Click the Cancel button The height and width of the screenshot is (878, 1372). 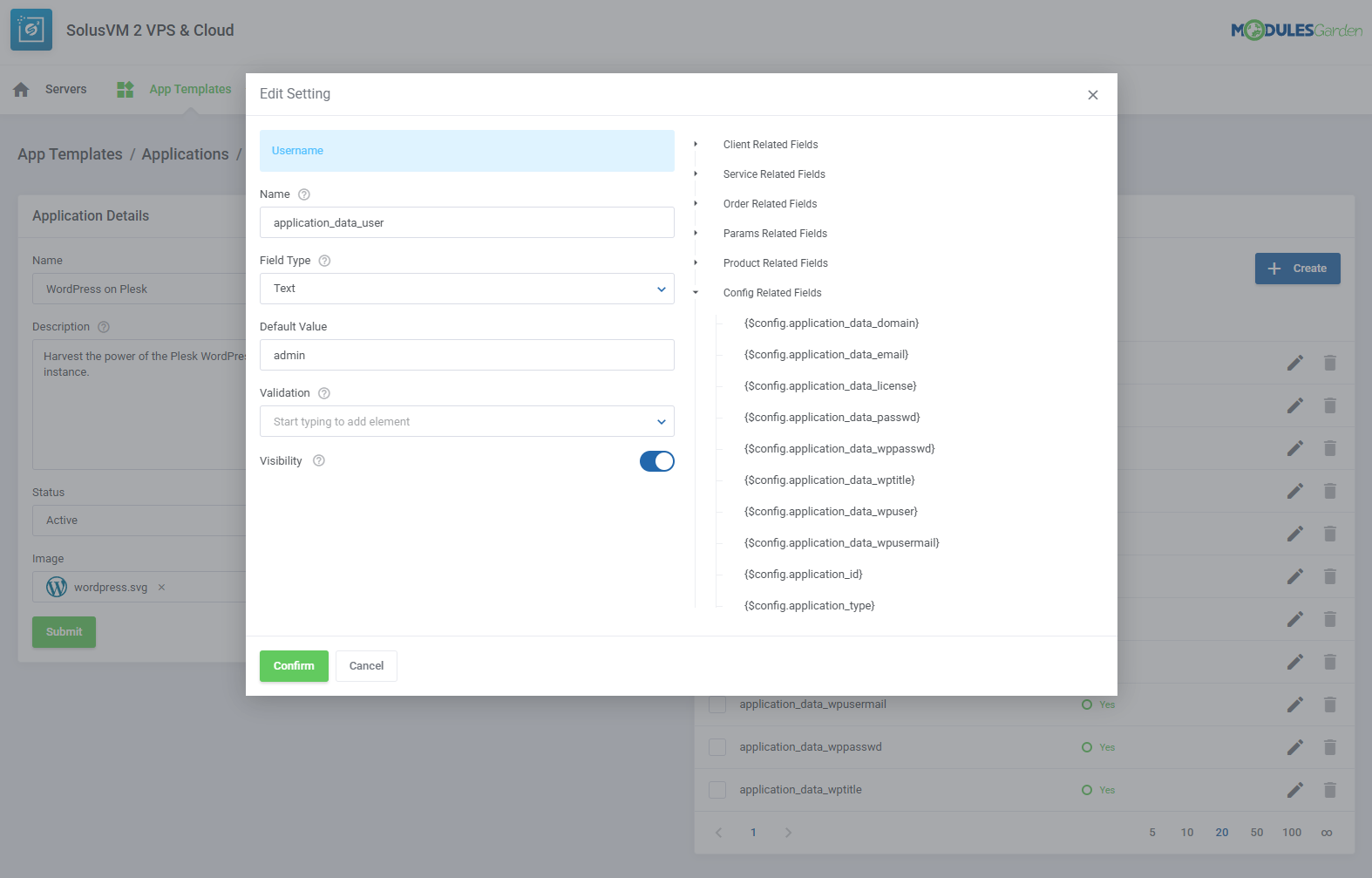click(366, 666)
